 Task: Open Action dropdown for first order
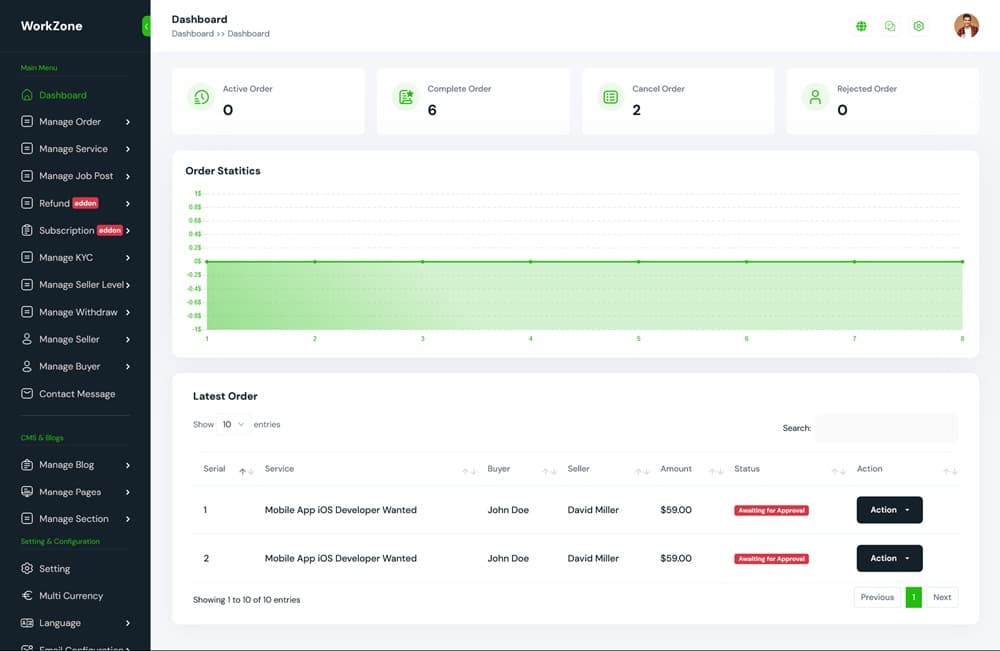click(889, 510)
